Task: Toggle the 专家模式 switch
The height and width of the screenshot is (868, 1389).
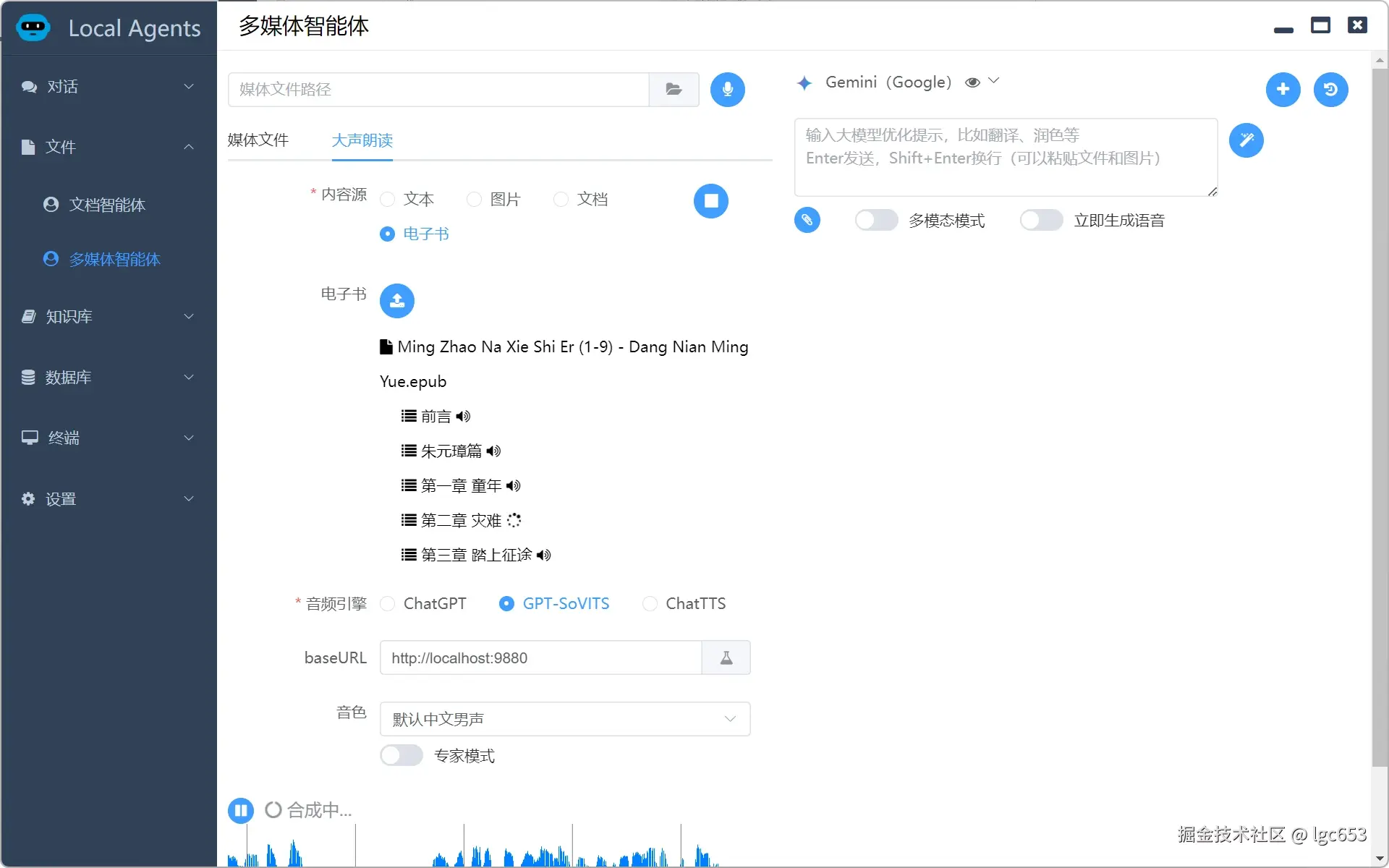Action: (402, 756)
